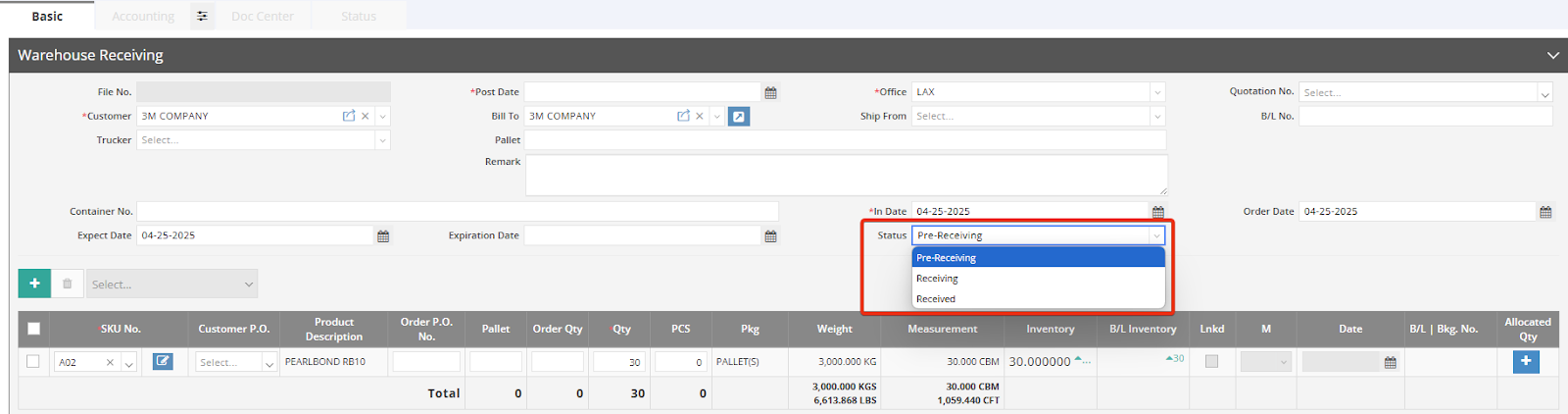Click the green add row plus button

coord(34,284)
